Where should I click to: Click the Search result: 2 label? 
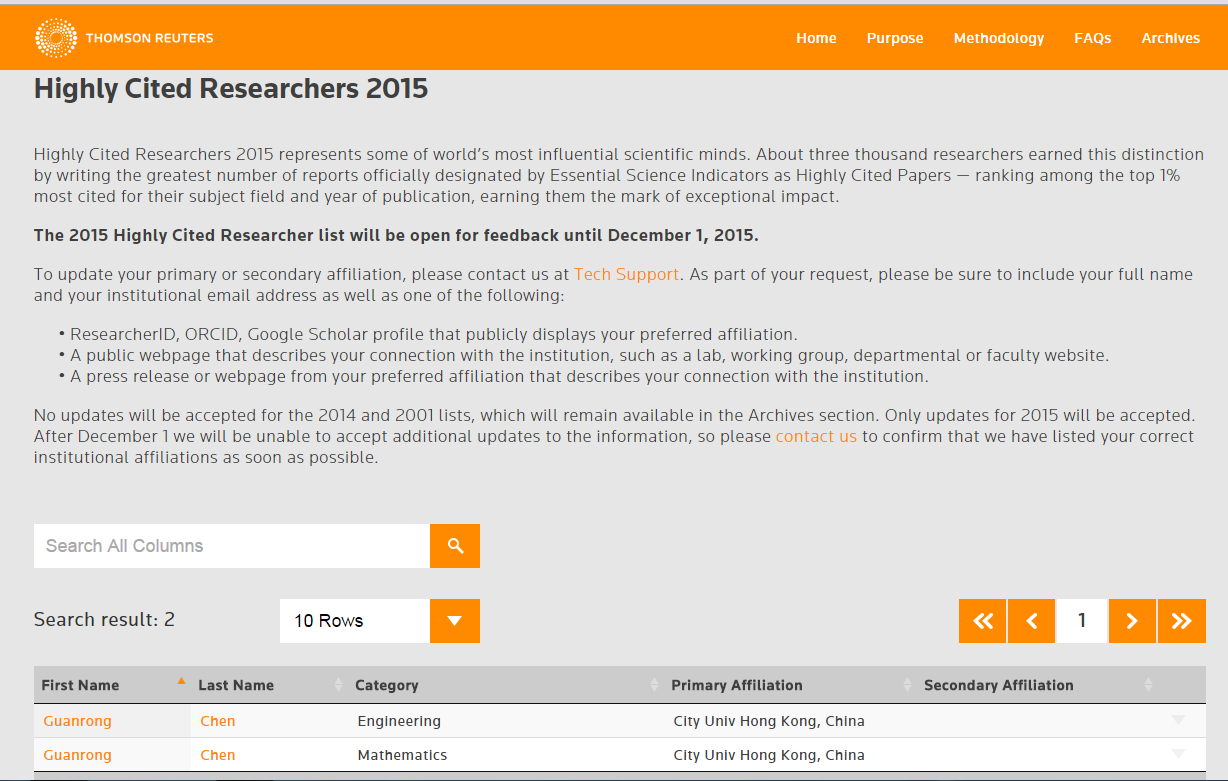click(x=104, y=620)
